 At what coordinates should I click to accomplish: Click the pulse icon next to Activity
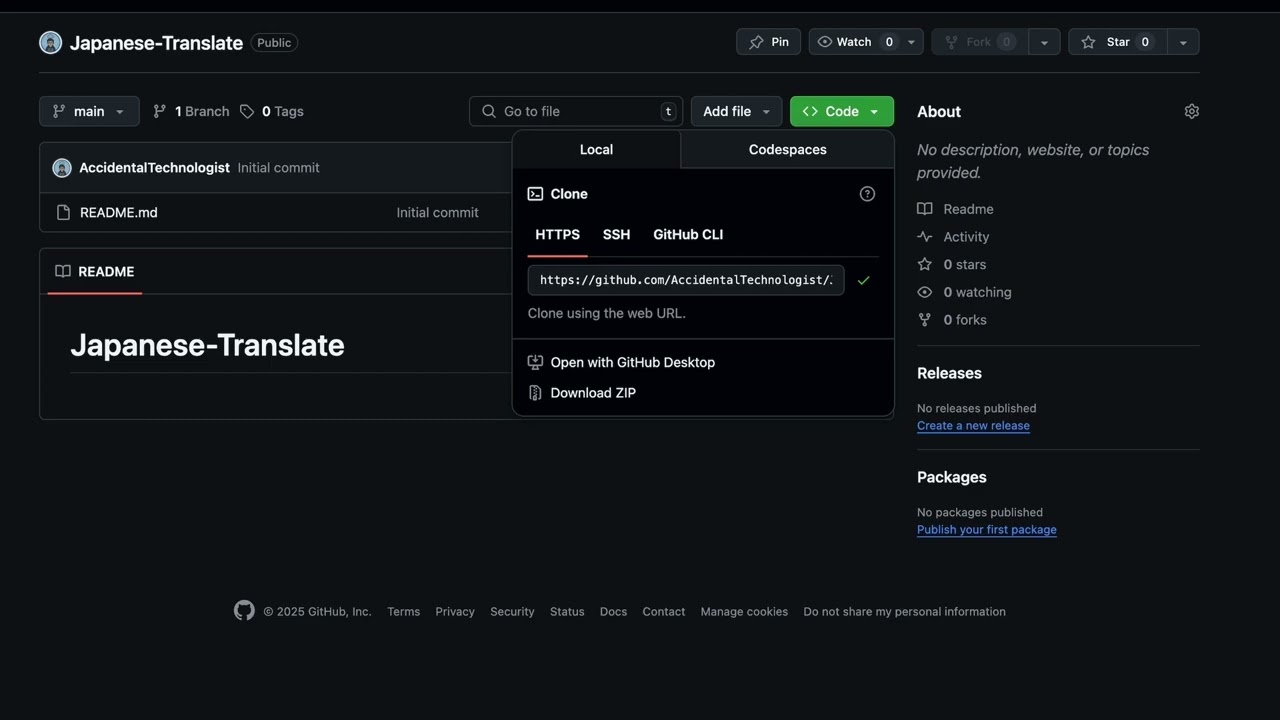pyautogui.click(x=925, y=237)
